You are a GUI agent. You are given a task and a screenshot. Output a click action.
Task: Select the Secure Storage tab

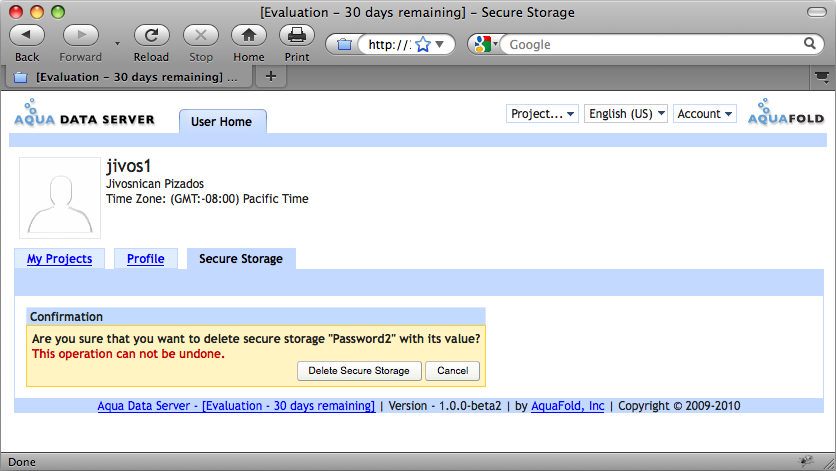(x=241, y=259)
